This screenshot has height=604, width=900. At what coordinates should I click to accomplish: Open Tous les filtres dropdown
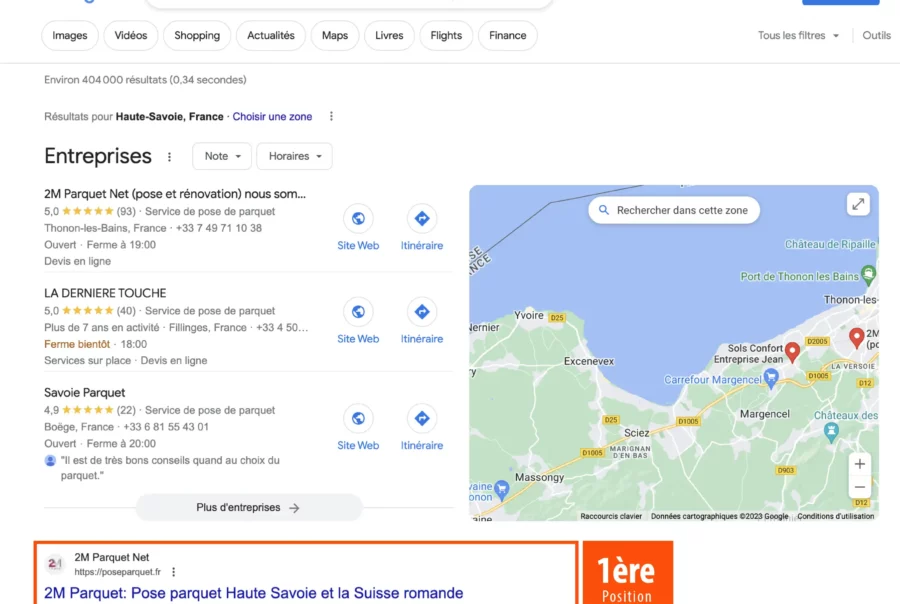pos(798,36)
